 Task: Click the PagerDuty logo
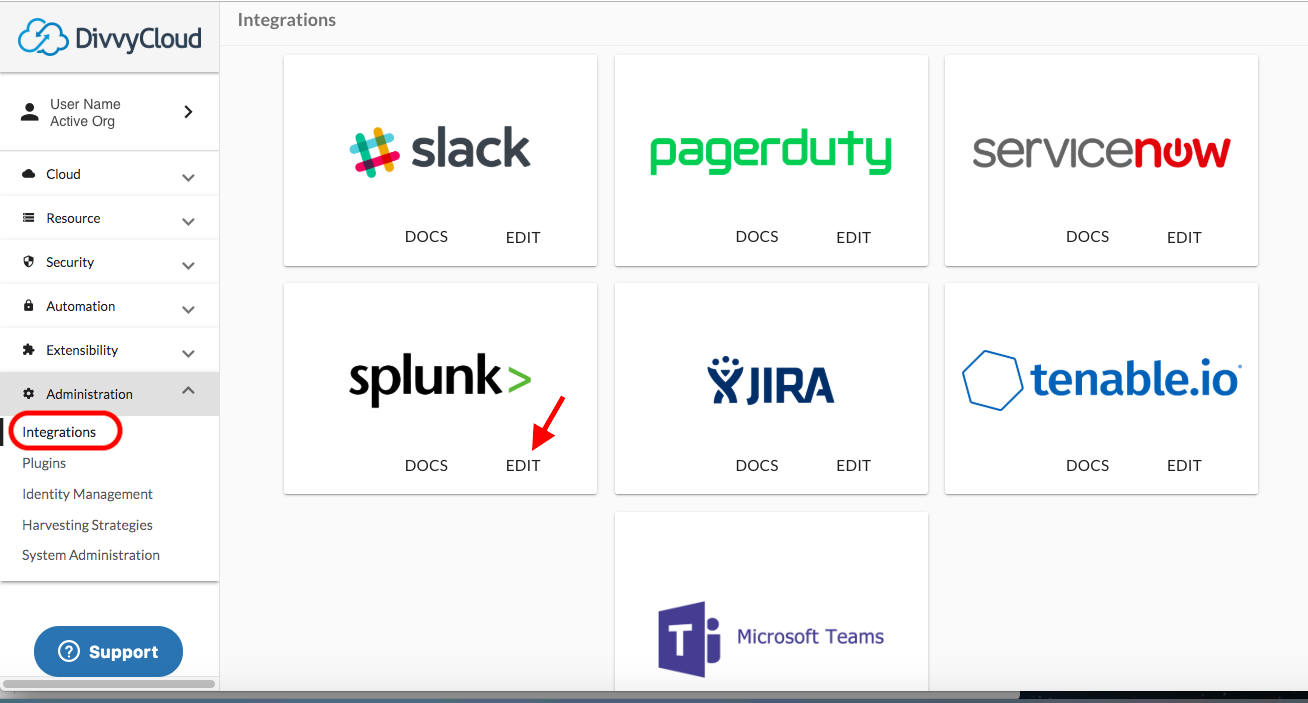[770, 152]
